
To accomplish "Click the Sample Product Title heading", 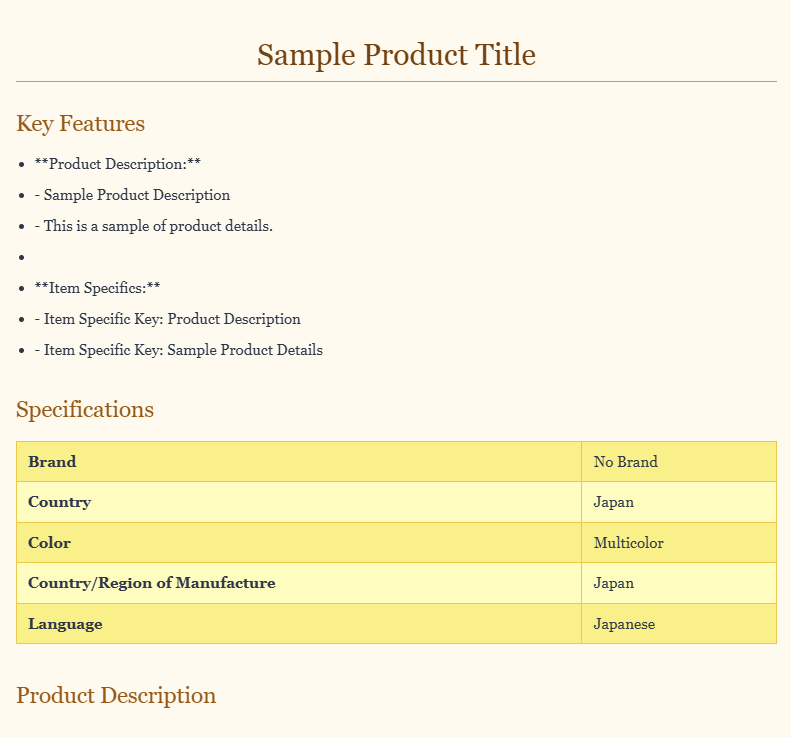I will pos(396,54).
